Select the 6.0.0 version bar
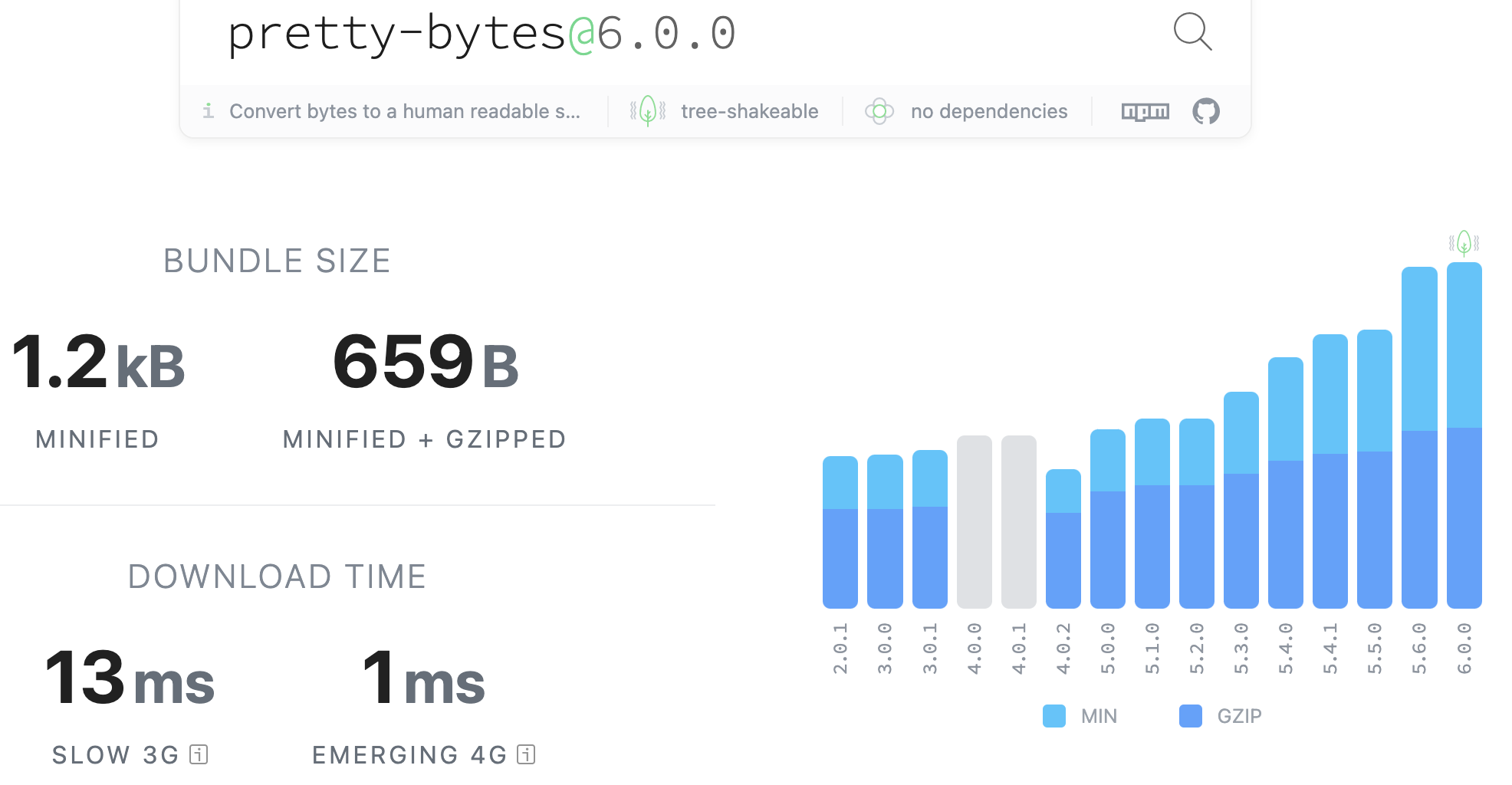 click(x=1464, y=435)
